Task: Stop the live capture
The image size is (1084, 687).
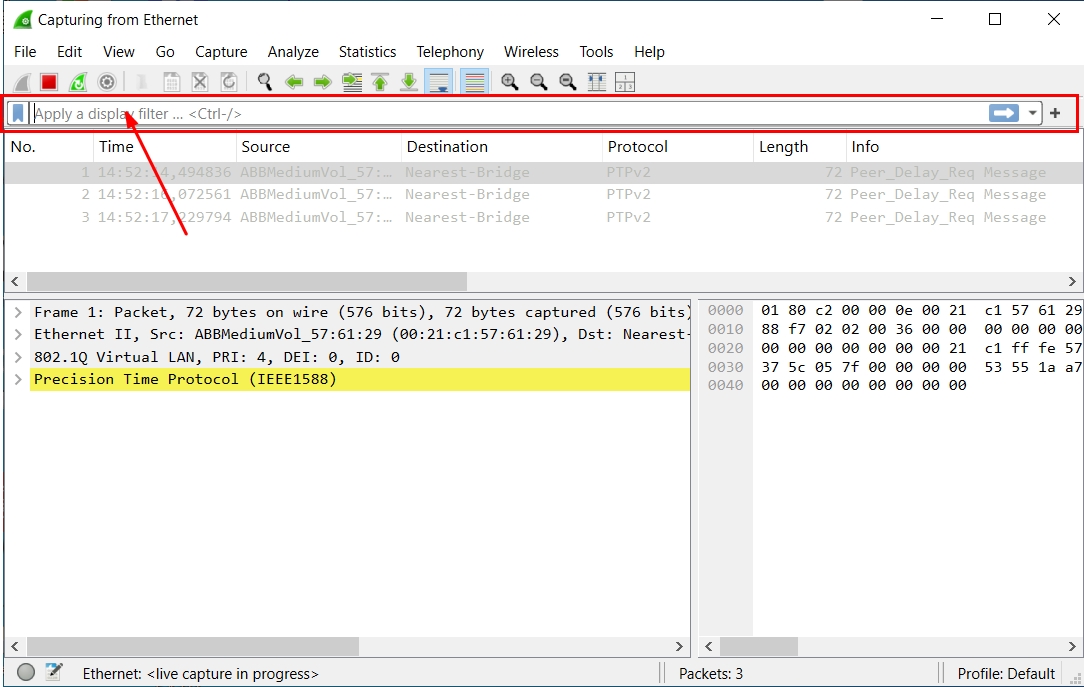Action: pos(48,81)
